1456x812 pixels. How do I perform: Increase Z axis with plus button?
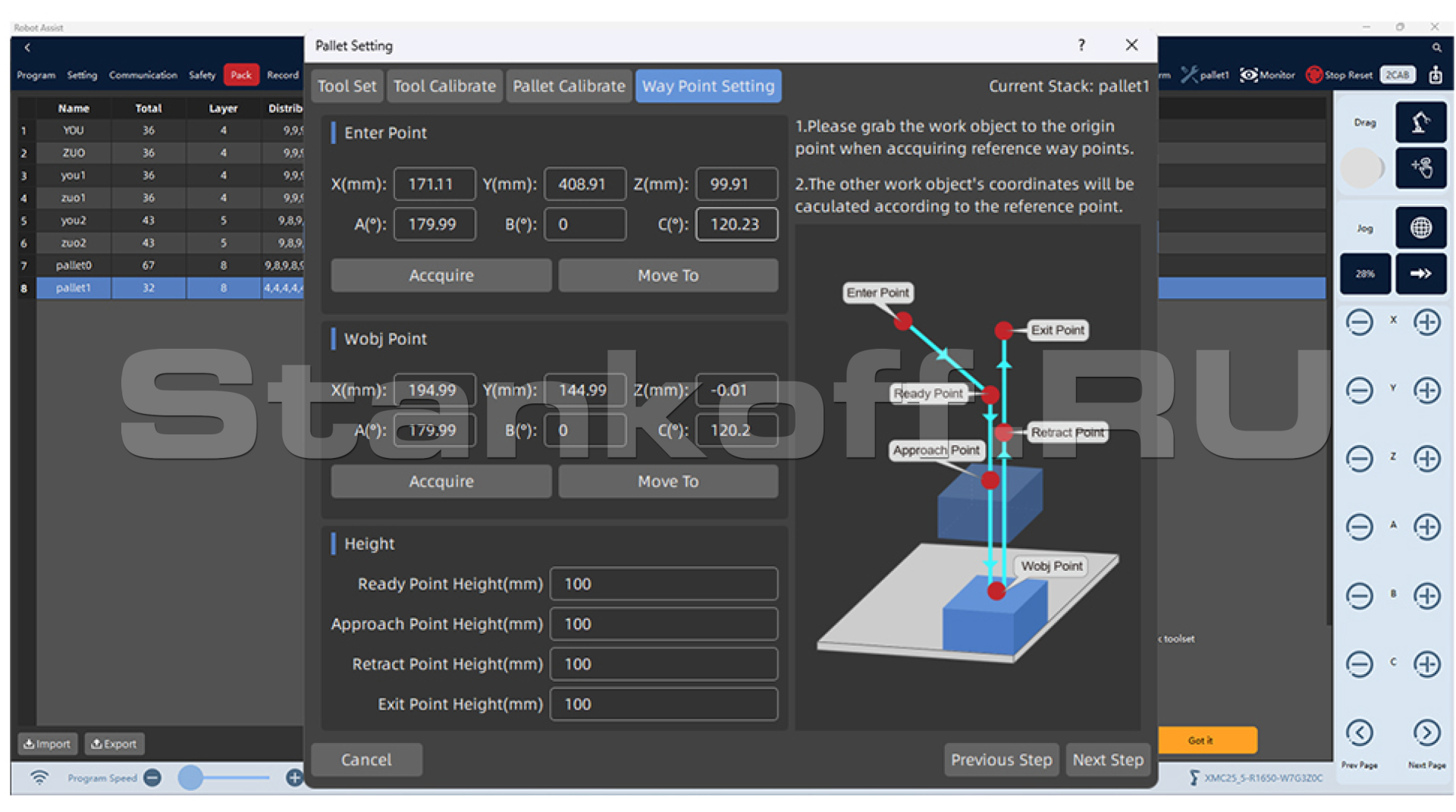click(x=1426, y=459)
